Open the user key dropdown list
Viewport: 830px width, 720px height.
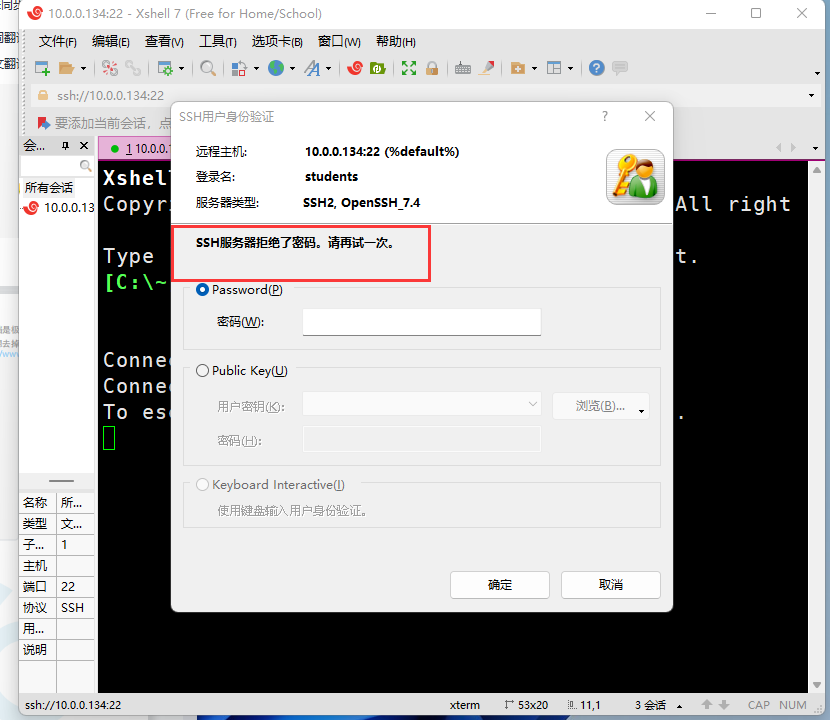(x=533, y=404)
